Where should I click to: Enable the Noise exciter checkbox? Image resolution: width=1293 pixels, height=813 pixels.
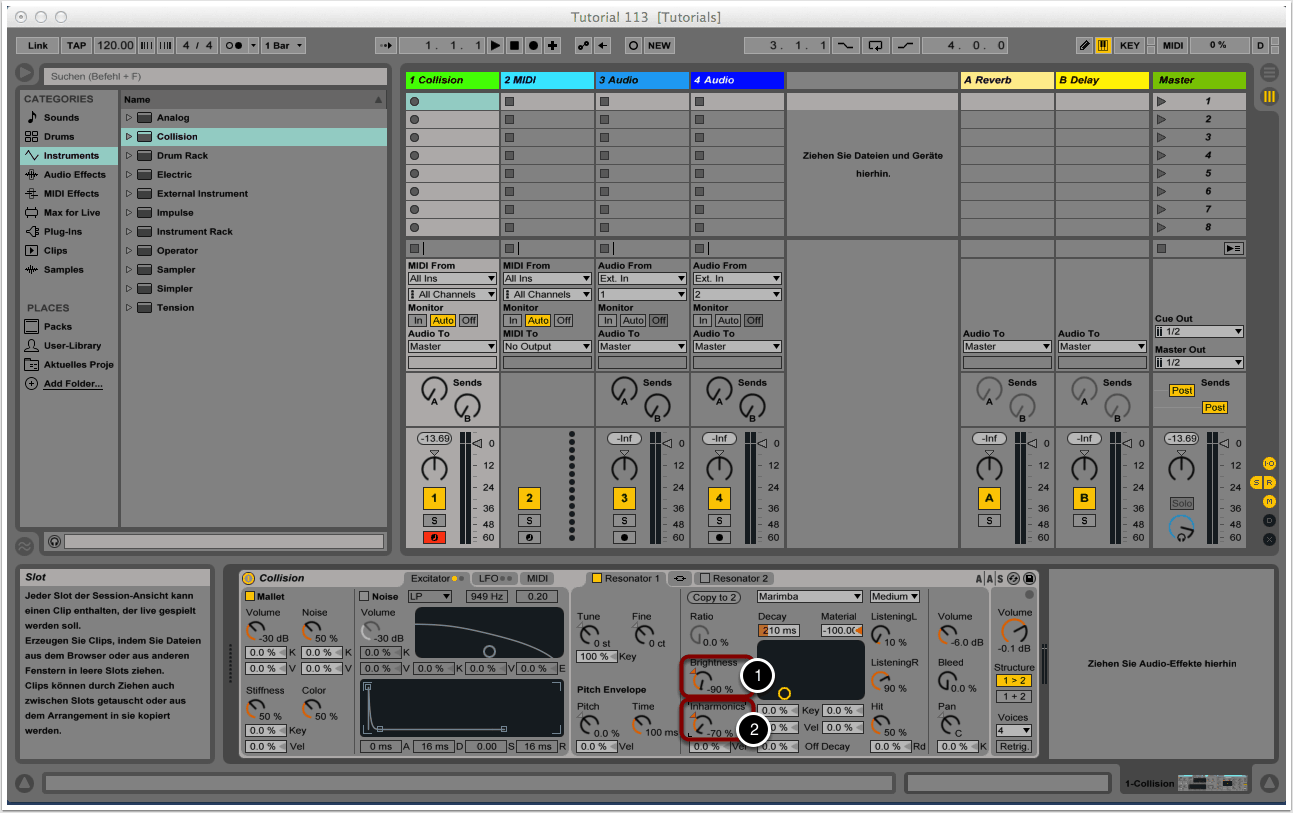(x=365, y=596)
